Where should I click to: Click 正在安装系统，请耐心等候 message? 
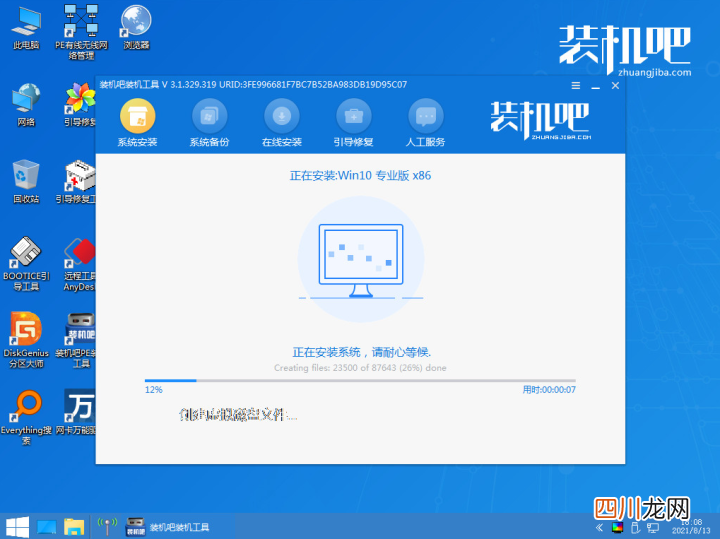362,352
